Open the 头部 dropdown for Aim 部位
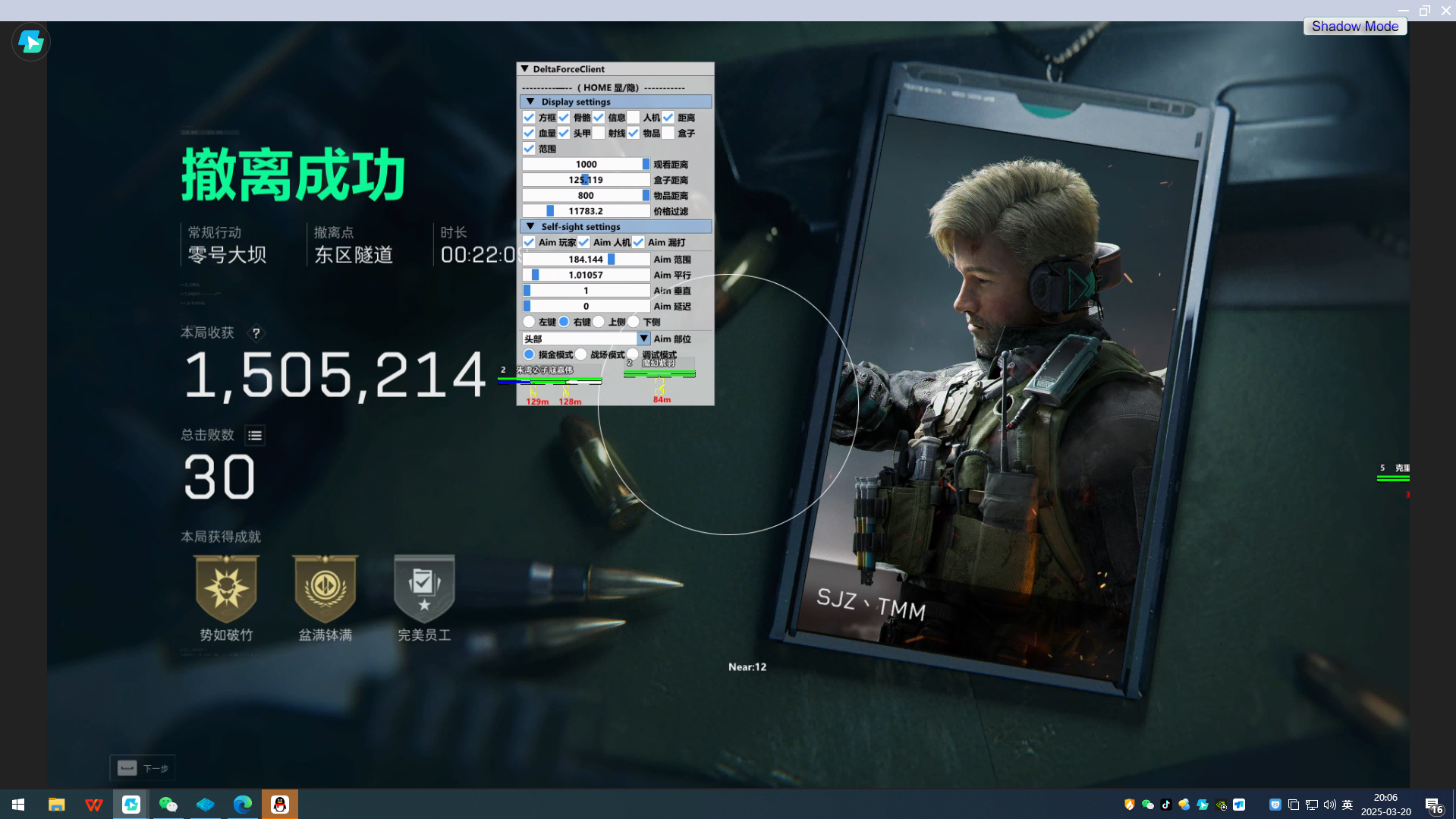 coord(643,339)
